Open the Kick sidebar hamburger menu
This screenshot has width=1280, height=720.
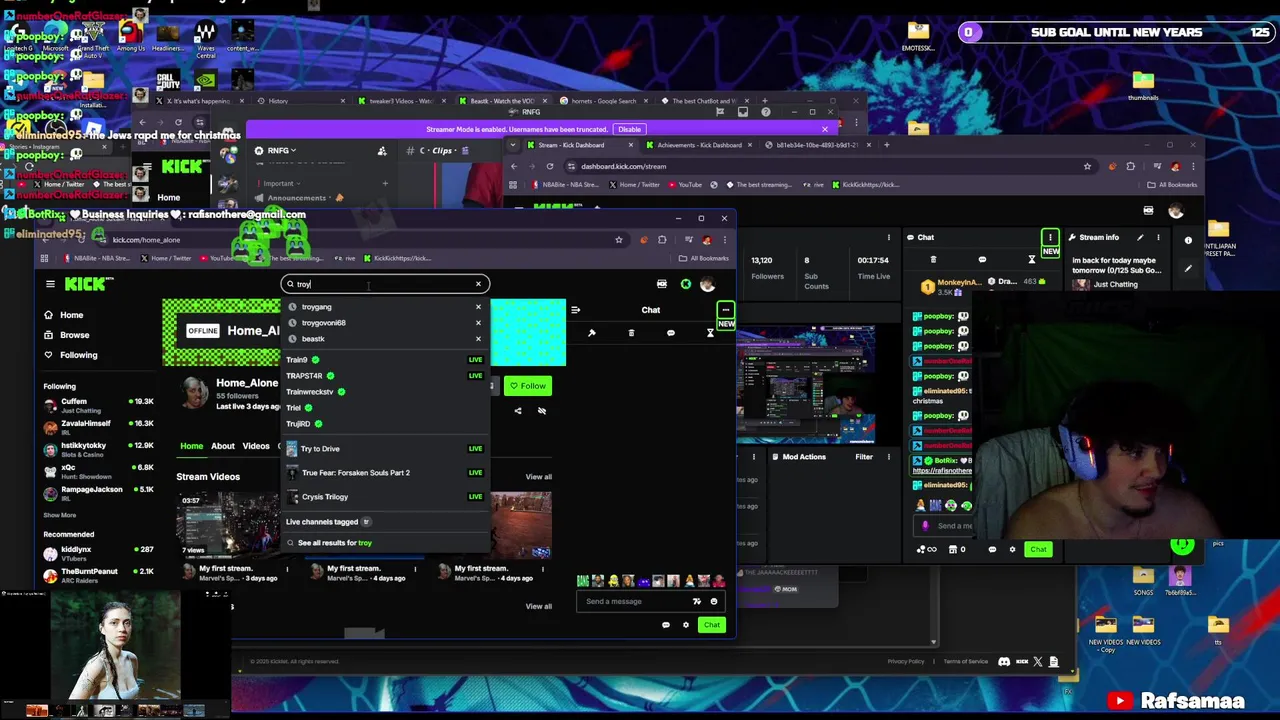click(x=50, y=284)
